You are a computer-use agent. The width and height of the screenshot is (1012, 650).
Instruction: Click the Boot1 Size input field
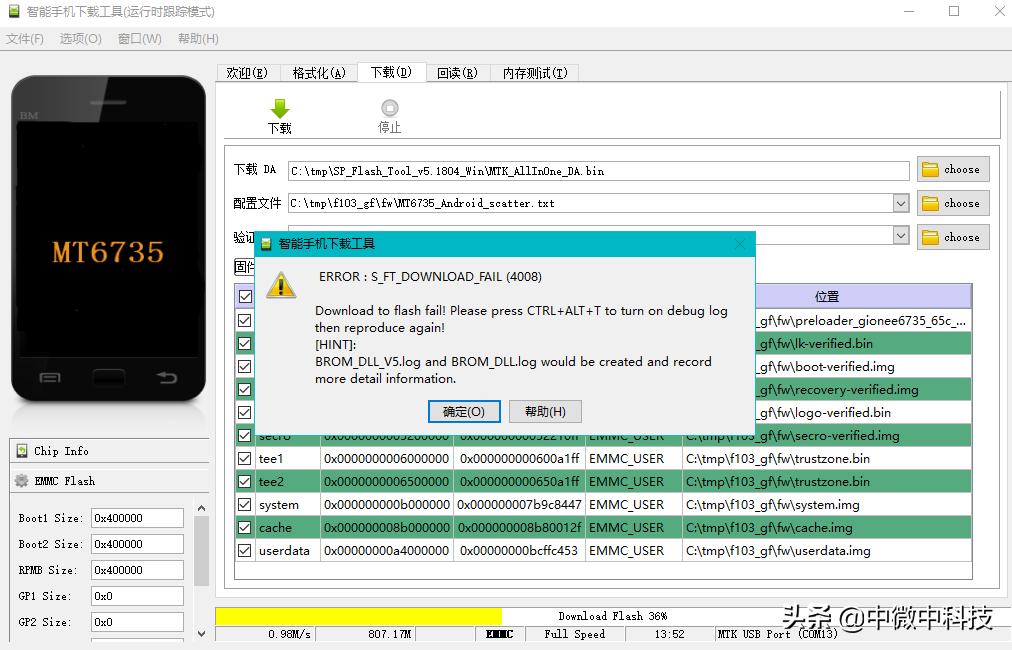tap(137, 518)
